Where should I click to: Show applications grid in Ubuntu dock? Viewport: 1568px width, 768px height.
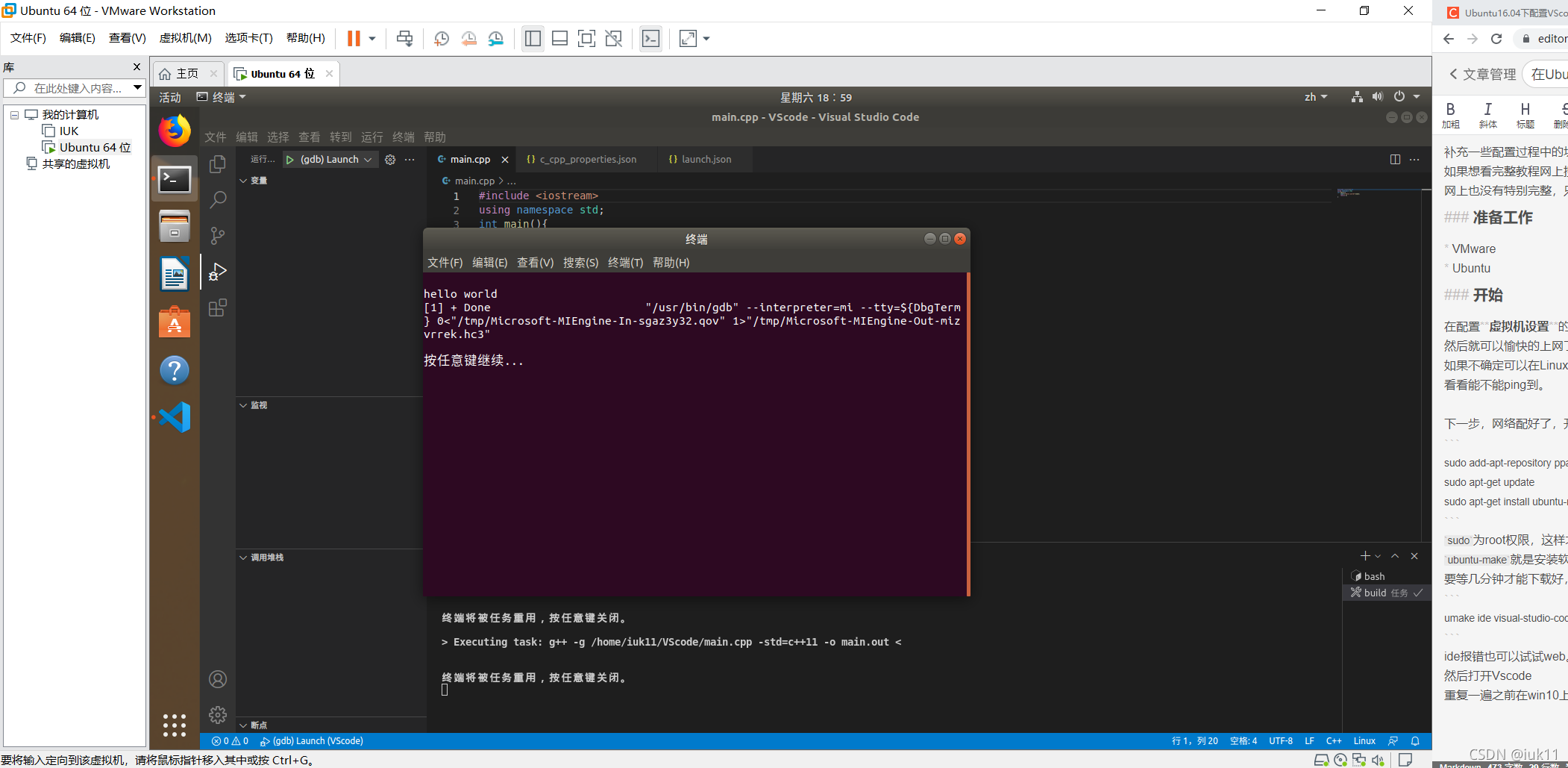coord(175,725)
